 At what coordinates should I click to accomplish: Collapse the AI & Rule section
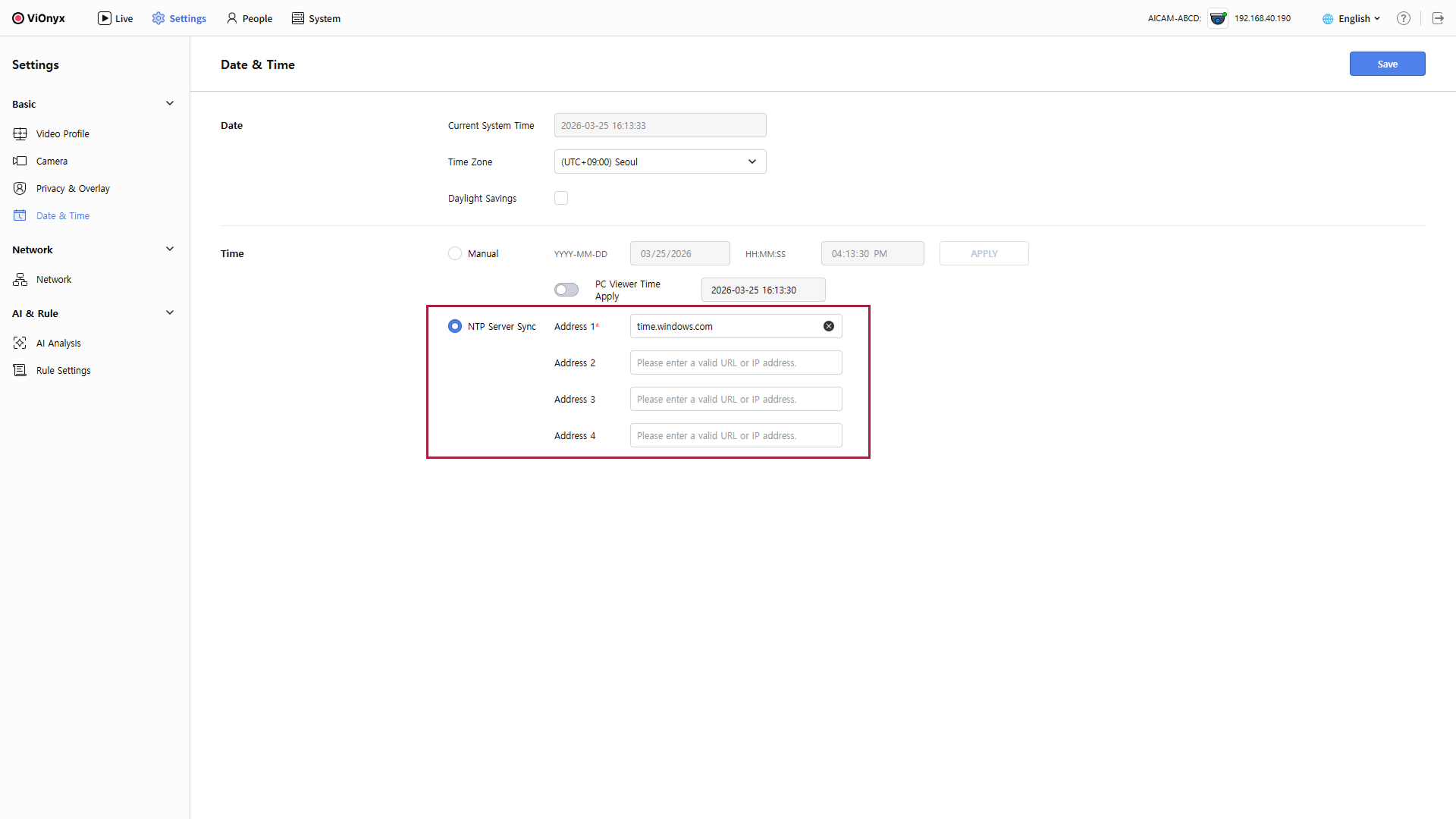point(170,313)
